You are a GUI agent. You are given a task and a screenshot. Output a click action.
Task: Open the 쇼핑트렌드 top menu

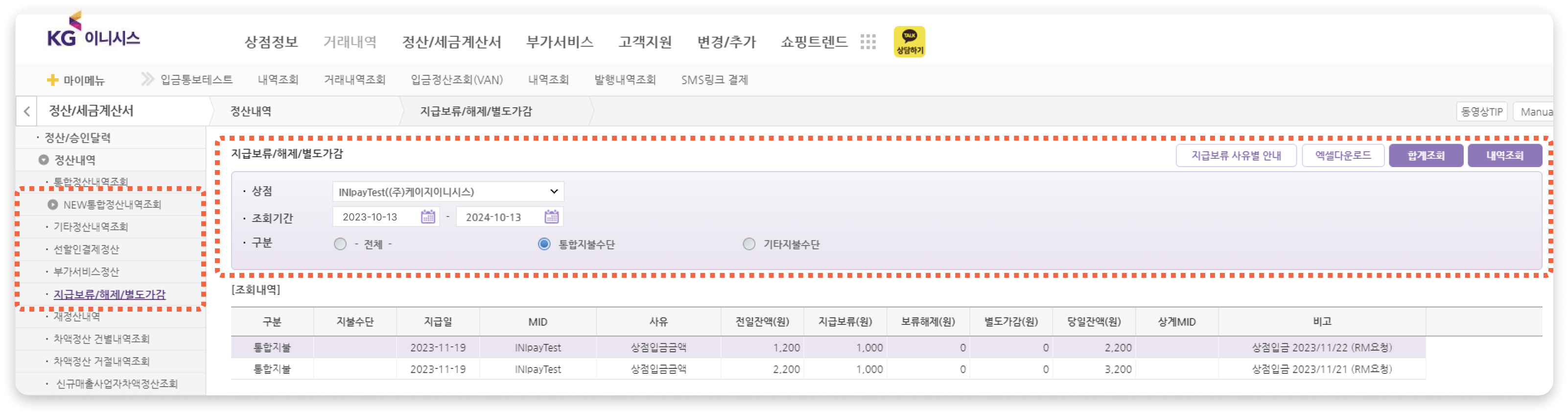pos(815,42)
